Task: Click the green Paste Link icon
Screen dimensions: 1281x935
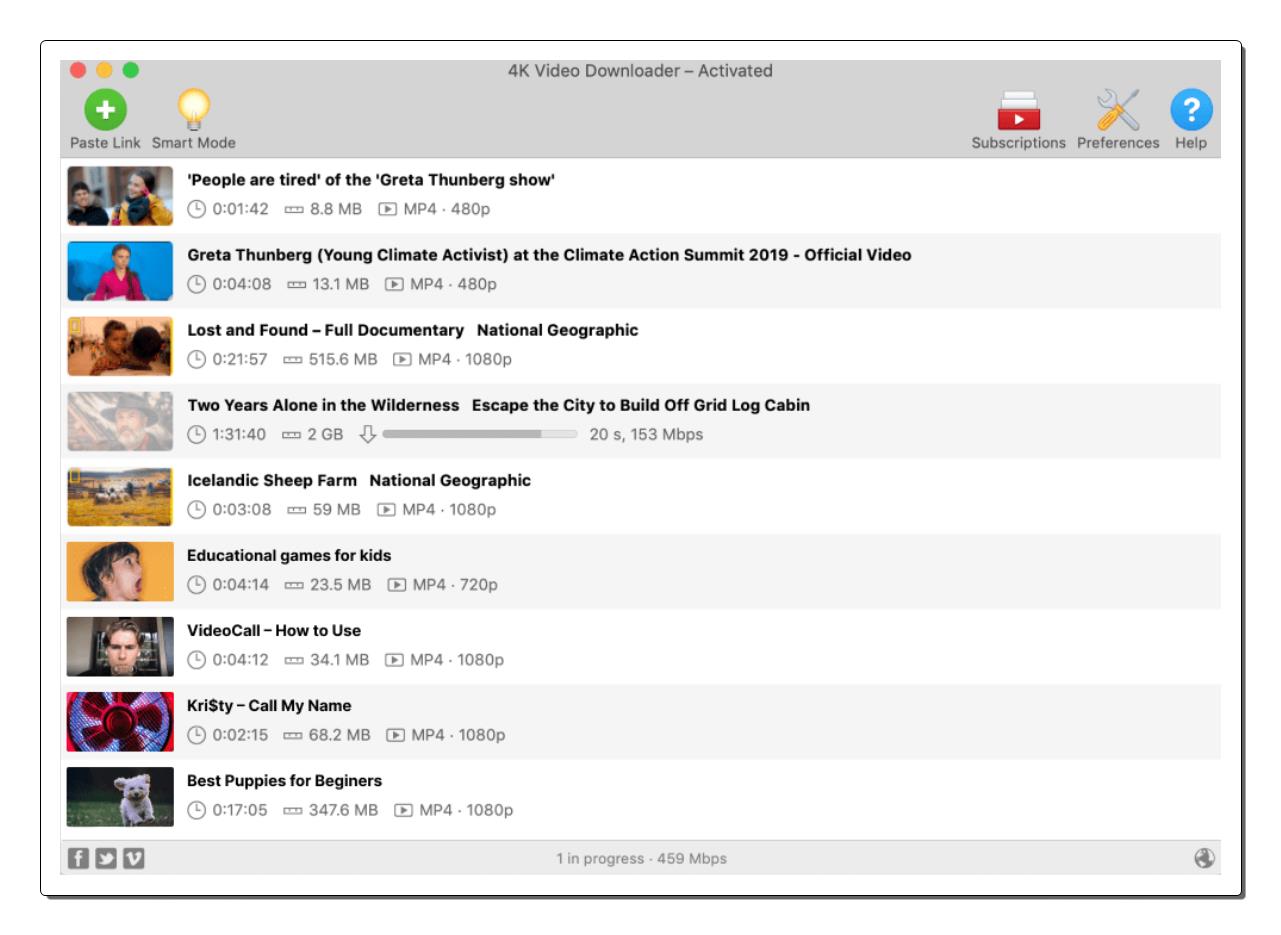Action: pyautogui.click(x=105, y=110)
